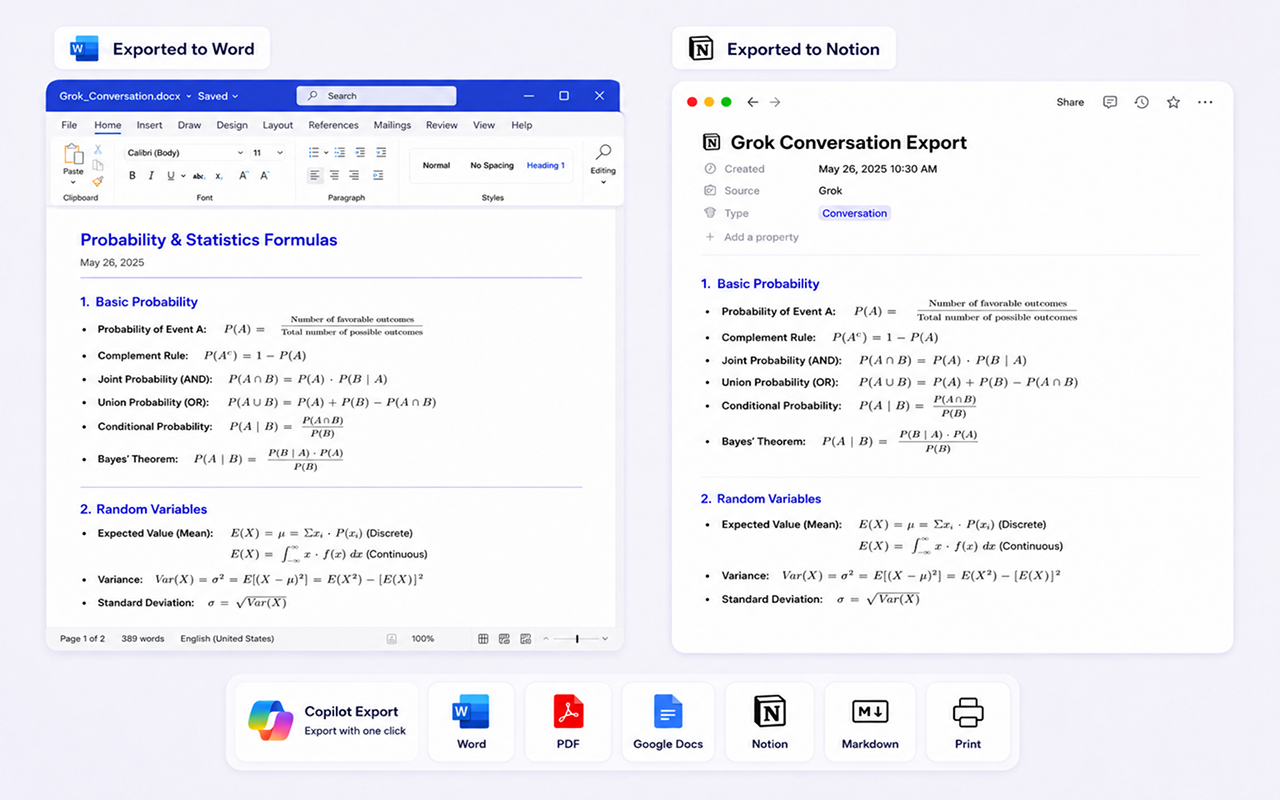Viewport: 1280px width, 800px height.
Task: Align paragraph left in Word ribbon
Action: 315,175
